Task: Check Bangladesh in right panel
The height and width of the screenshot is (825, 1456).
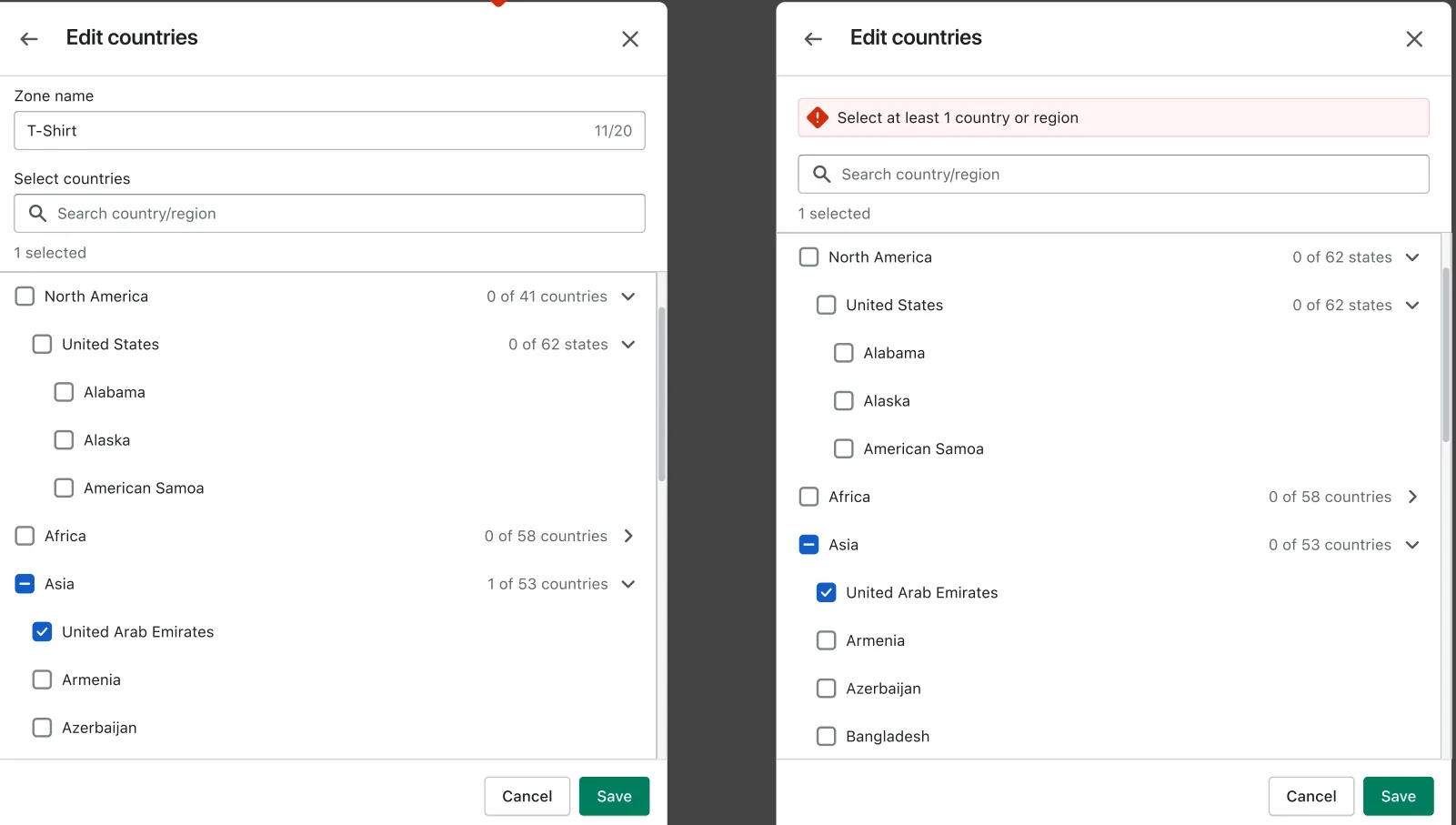Action: click(x=826, y=736)
